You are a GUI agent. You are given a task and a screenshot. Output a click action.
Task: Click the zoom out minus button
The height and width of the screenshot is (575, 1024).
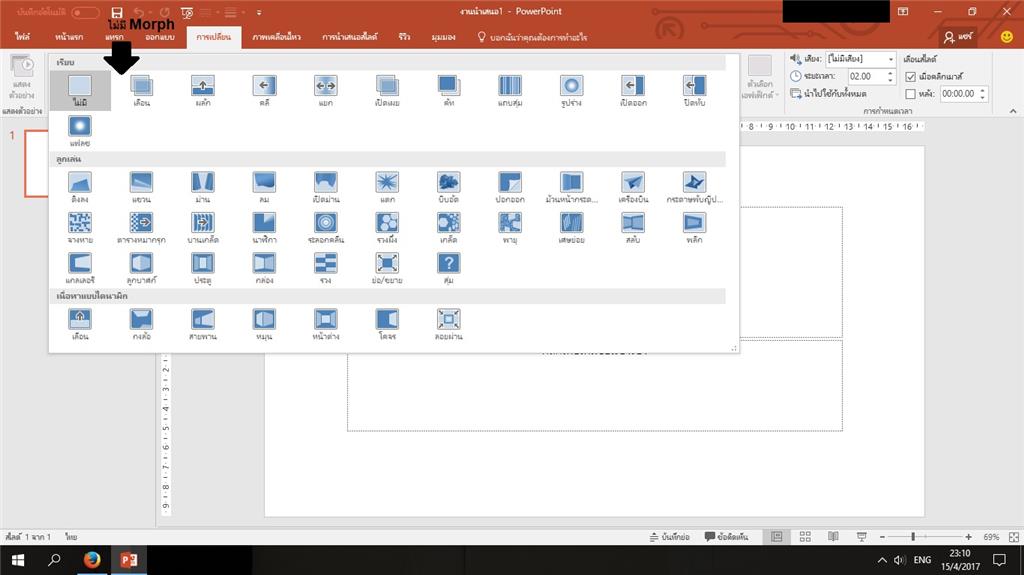pos(882,536)
